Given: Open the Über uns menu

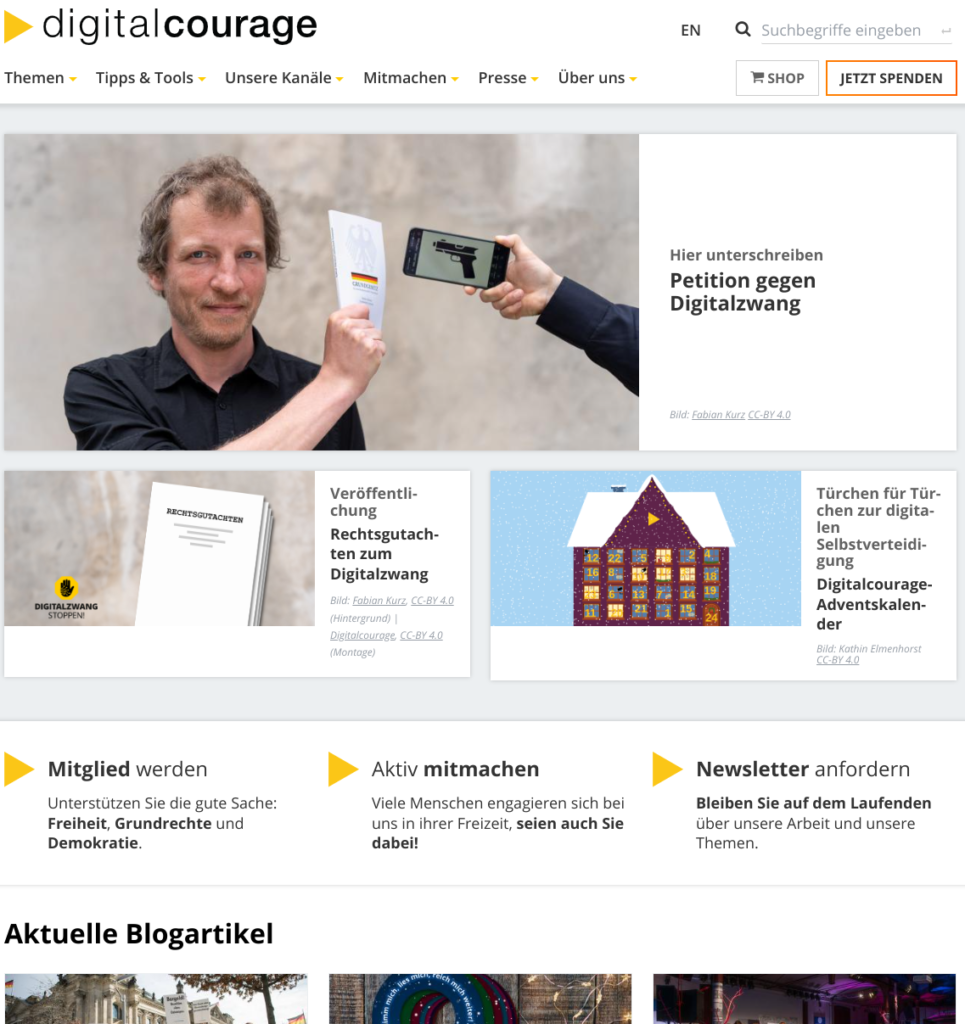Looking at the screenshot, I should [597, 78].
